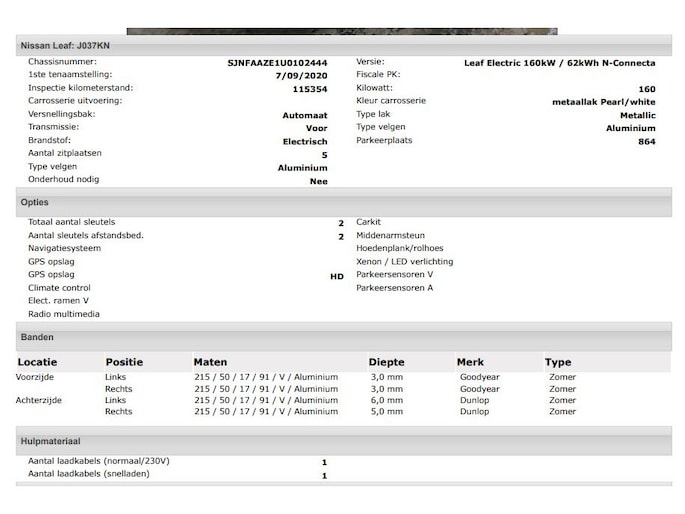Collapse the Hulpmateriaal section header
Image resolution: width=685 pixels, height=514 pixels.
coord(50,441)
